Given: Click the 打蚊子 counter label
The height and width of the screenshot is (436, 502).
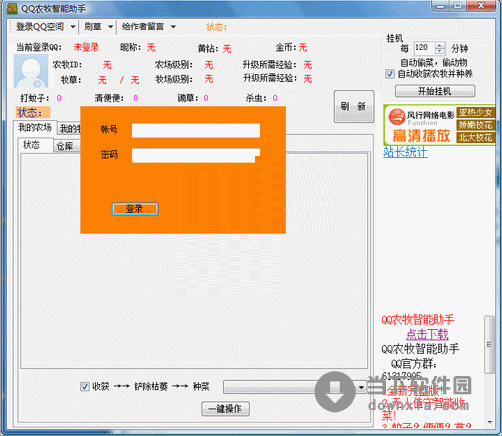Looking at the screenshot, I should (35, 98).
